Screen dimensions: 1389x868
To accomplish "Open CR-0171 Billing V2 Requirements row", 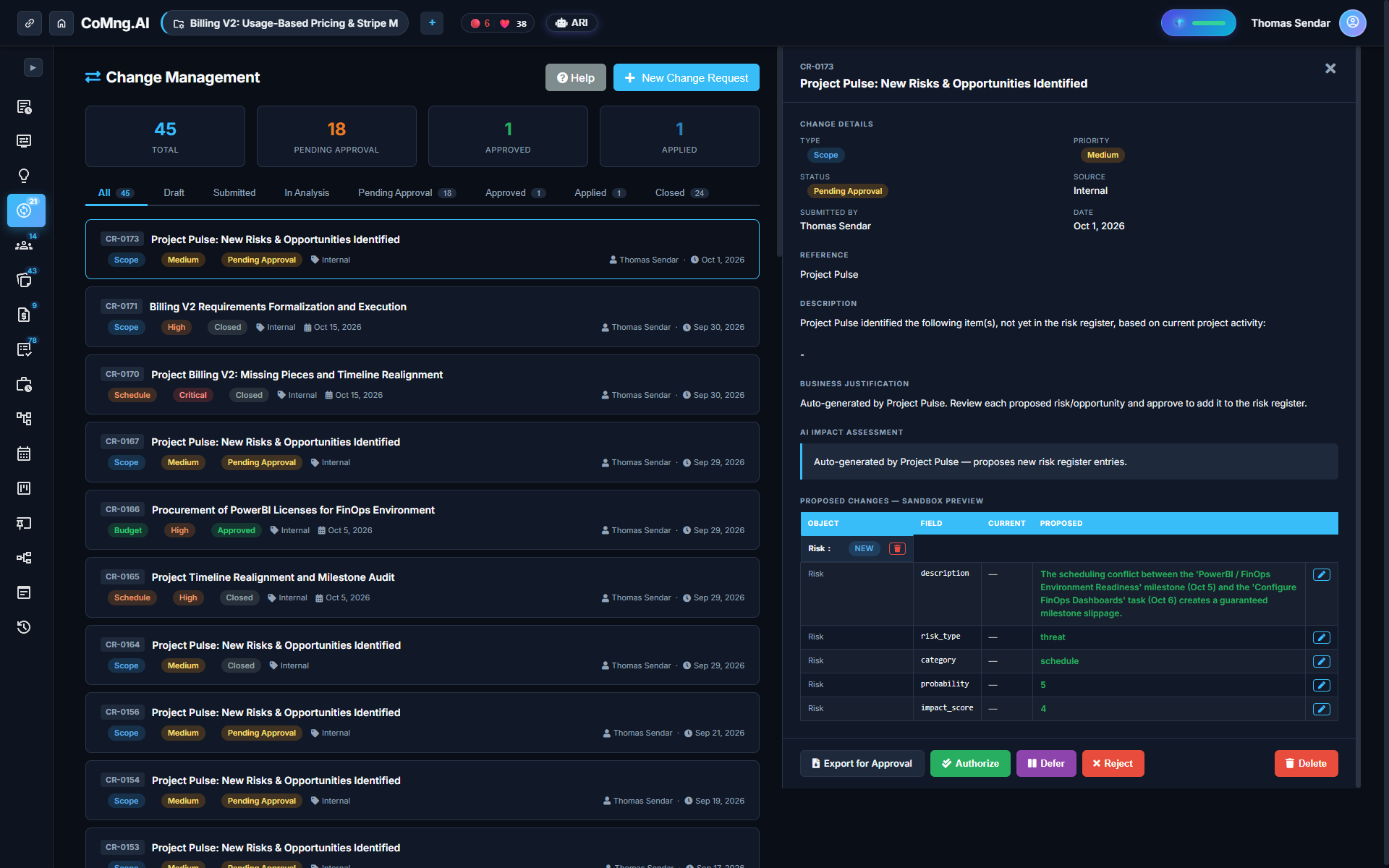I will tap(422, 317).
